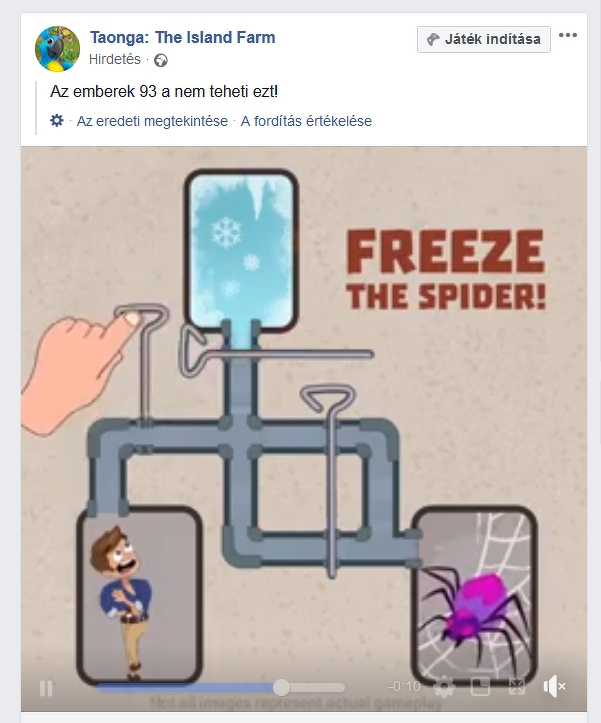Click the Taonga parrot profile picture
The height and width of the screenshot is (723, 601).
click(57, 49)
